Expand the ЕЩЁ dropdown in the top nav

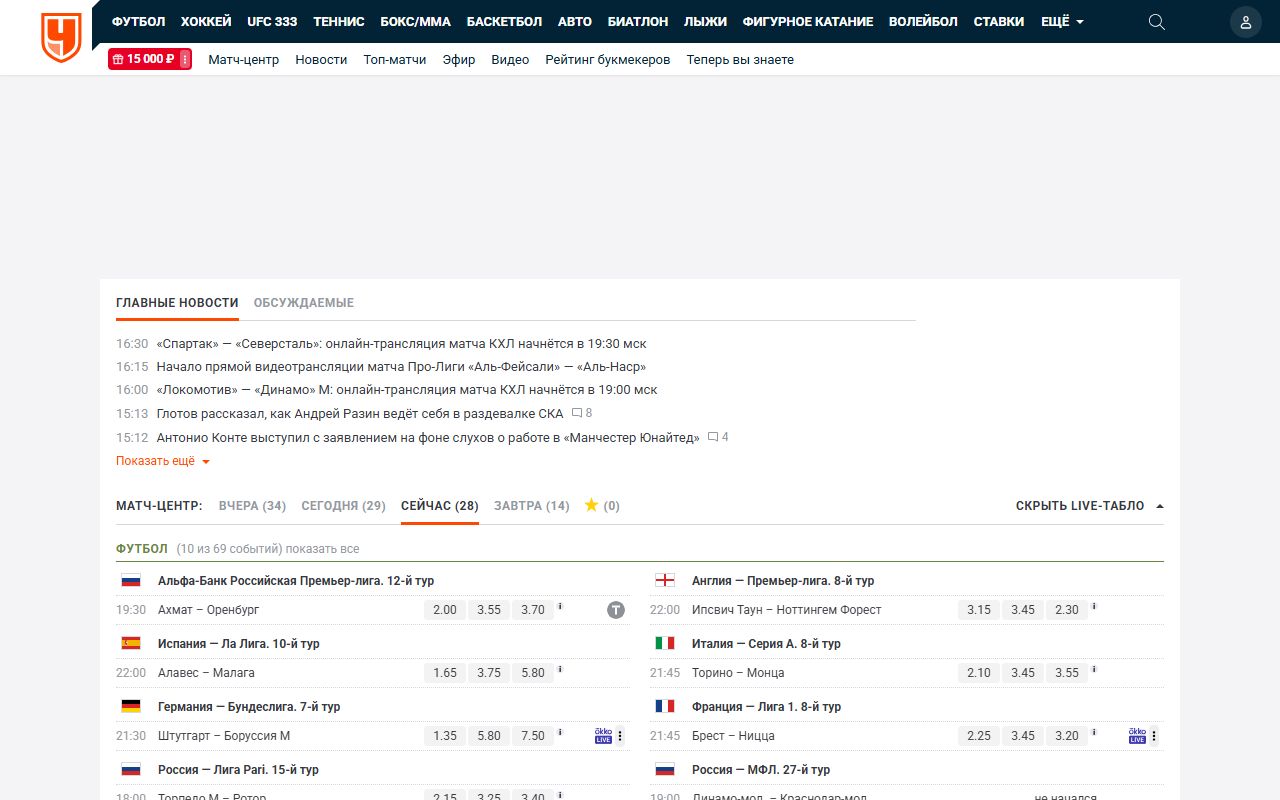click(x=1062, y=21)
